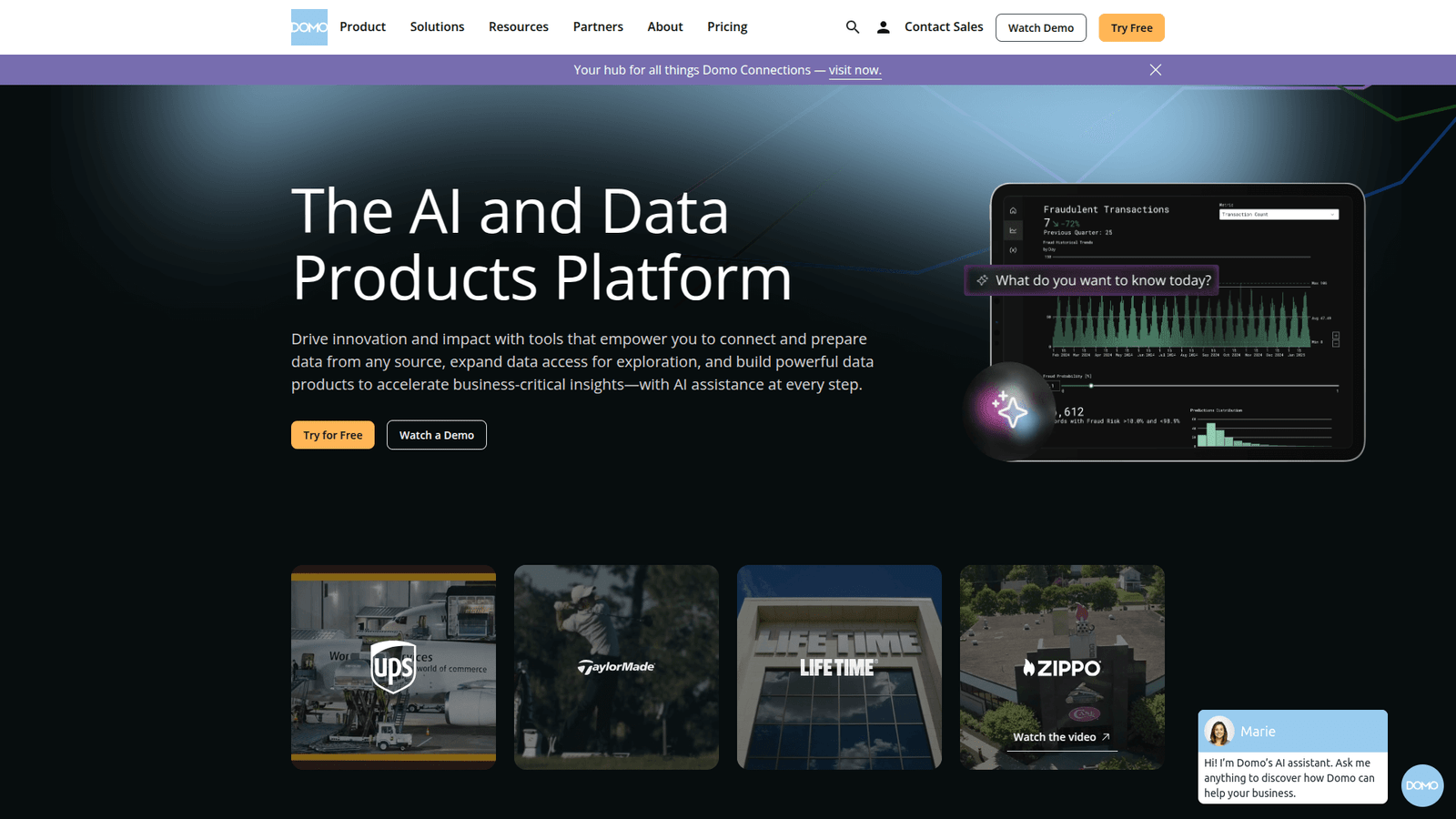The image size is (1456, 819).
Task: Click the Domo logo in the top navigation
Action: tap(308, 27)
